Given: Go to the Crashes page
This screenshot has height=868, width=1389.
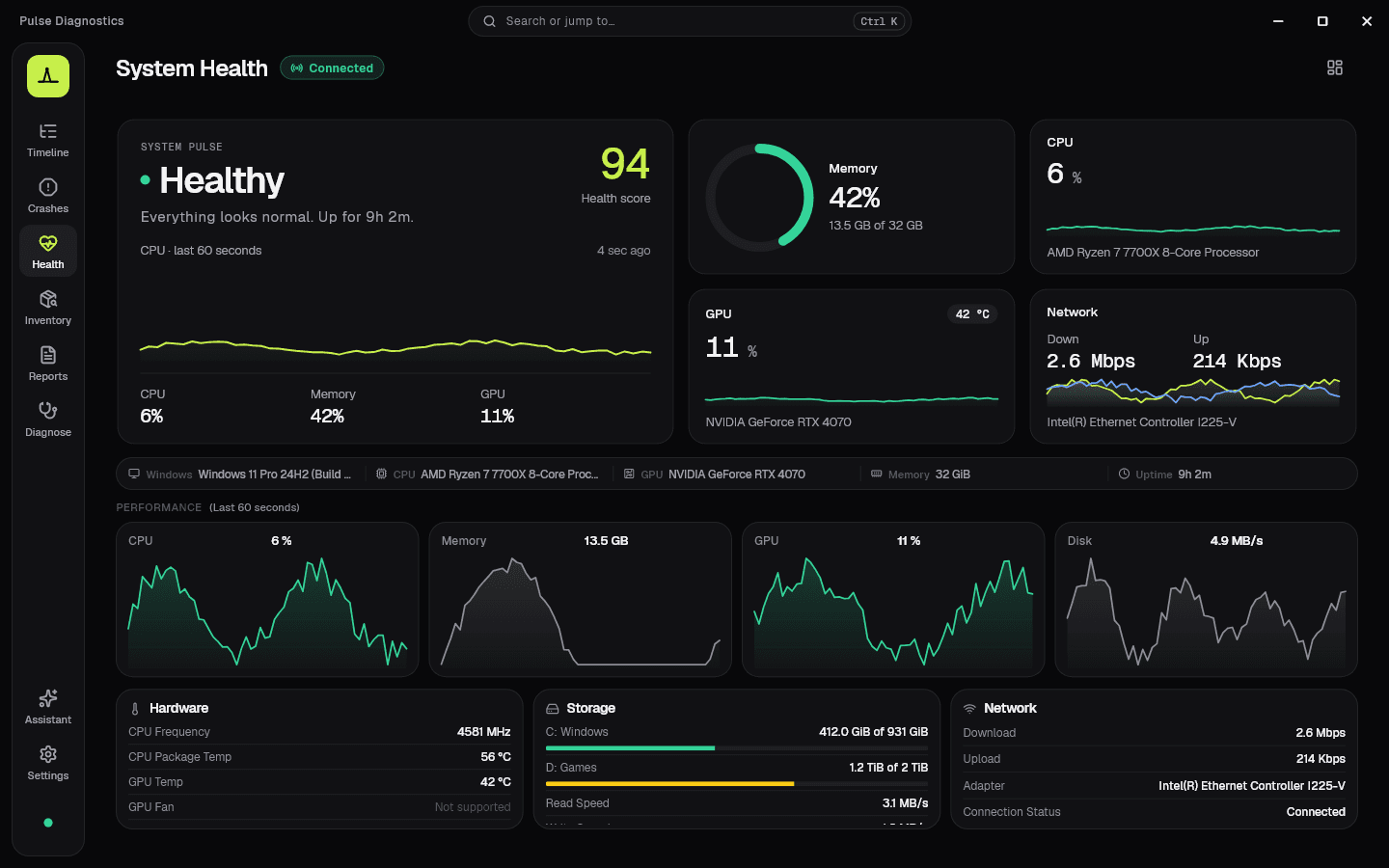Looking at the screenshot, I should click(x=48, y=197).
